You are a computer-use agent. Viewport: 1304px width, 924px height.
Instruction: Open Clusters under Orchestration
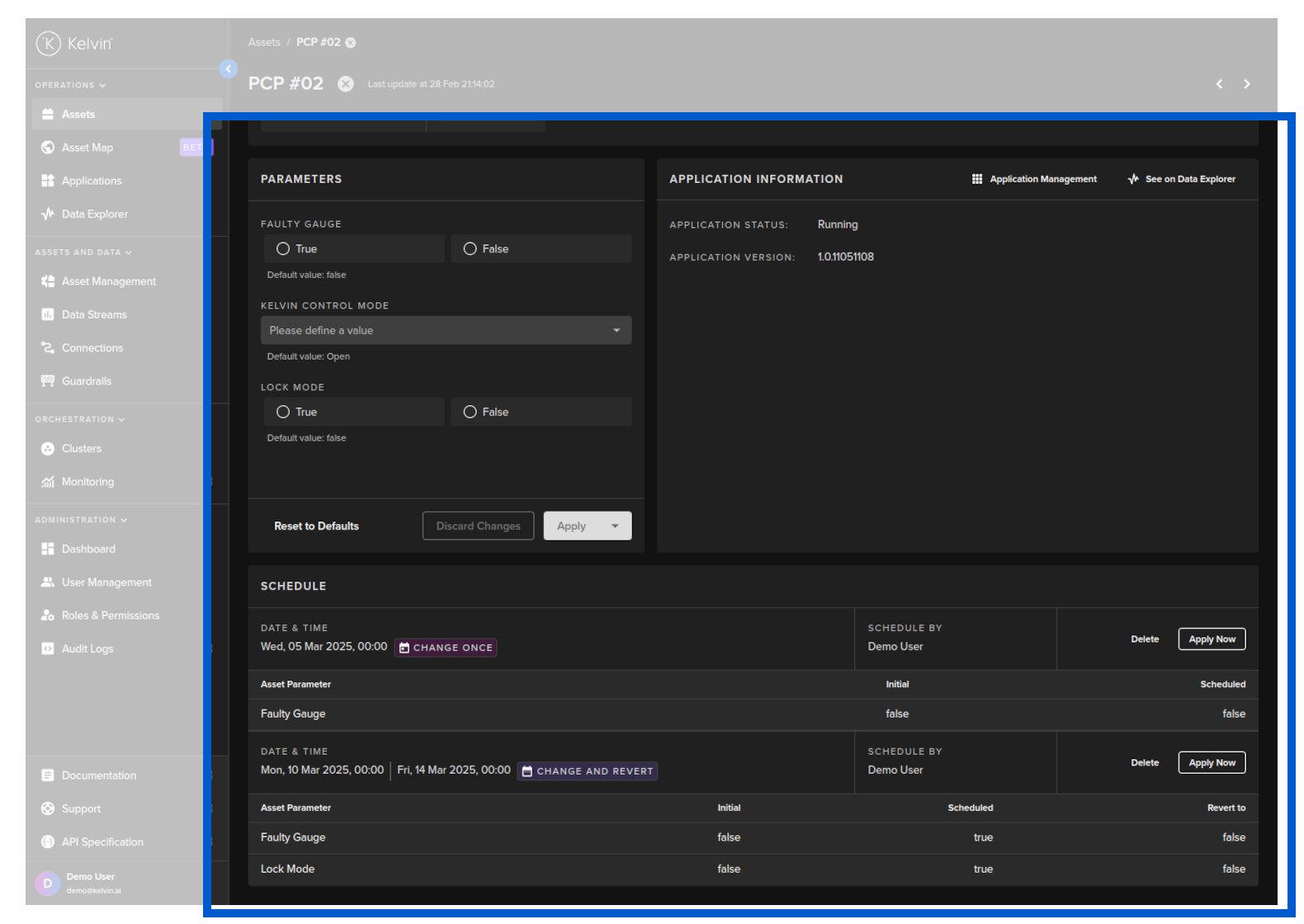tap(81, 449)
